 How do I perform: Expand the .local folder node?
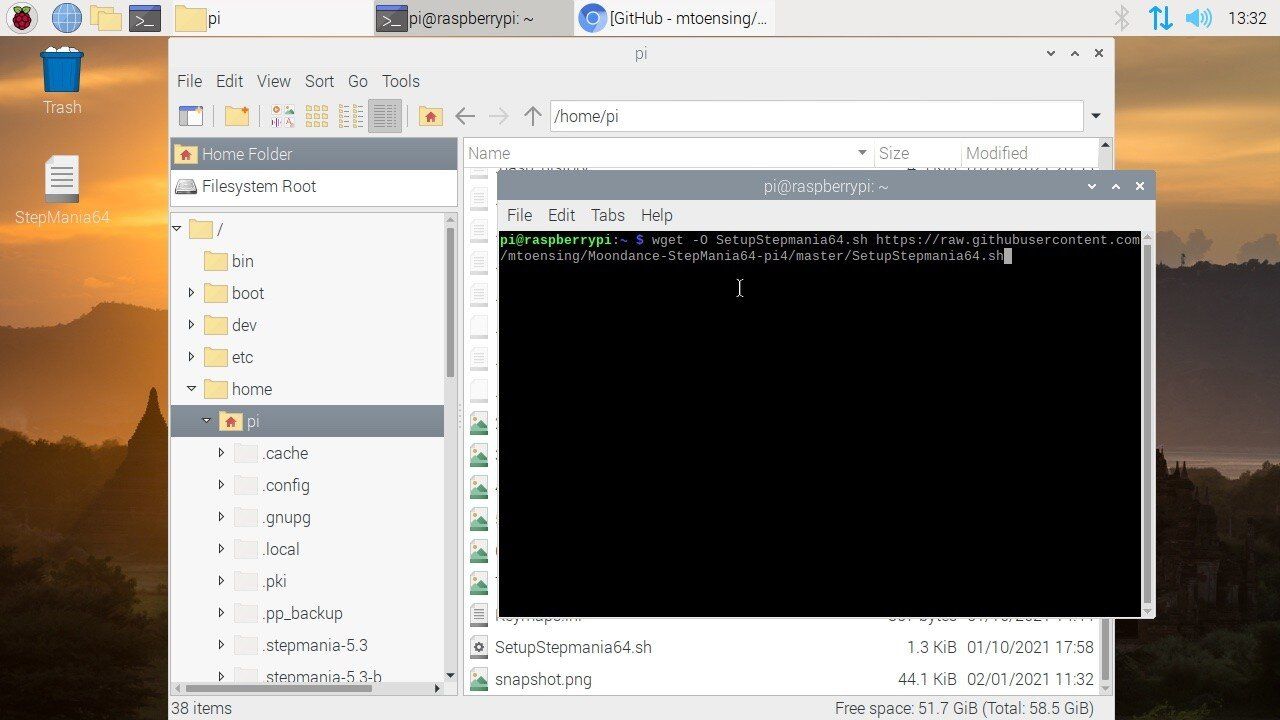(221, 549)
